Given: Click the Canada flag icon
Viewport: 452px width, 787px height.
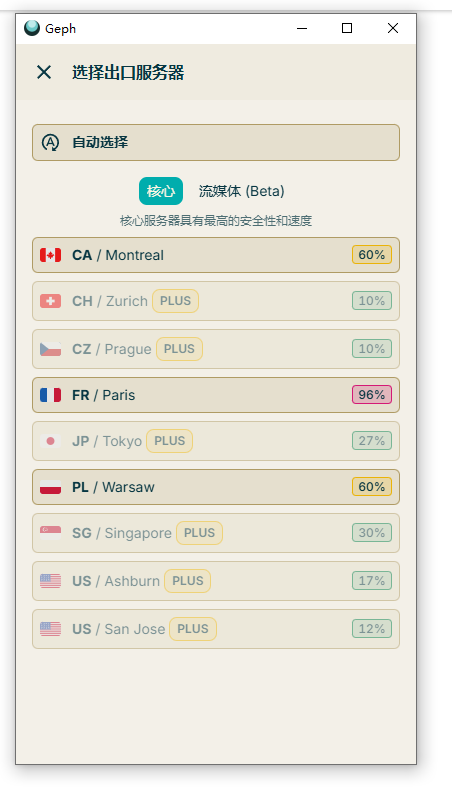Looking at the screenshot, I should coord(51,255).
